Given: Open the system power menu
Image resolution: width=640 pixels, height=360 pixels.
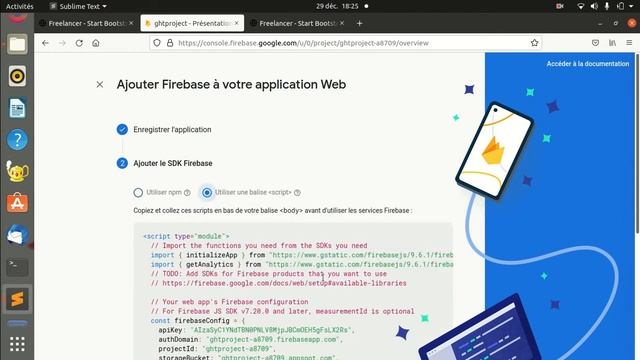Looking at the screenshot, I should [x=626, y=6].
